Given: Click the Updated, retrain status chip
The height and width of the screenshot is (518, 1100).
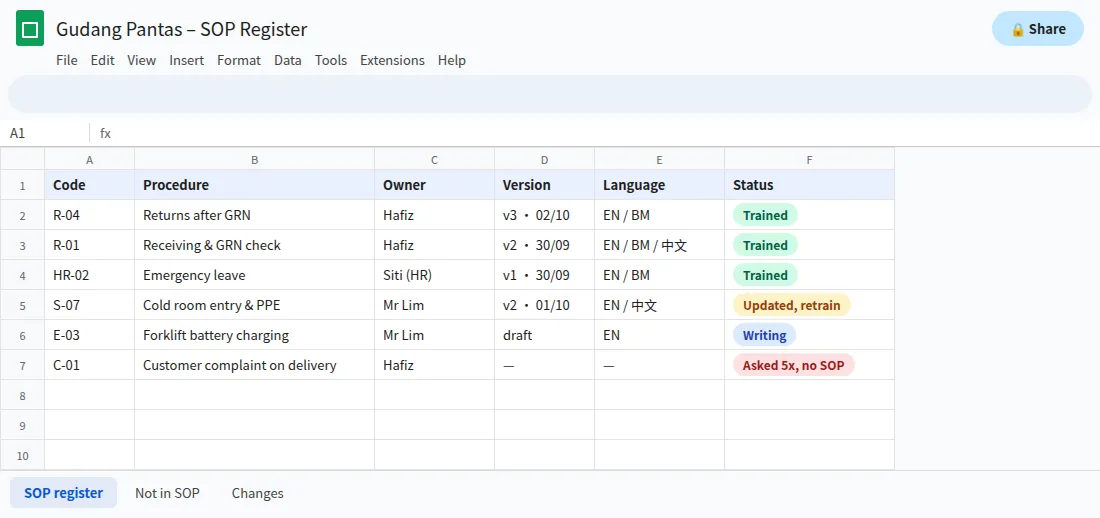Looking at the screenshot, I should click(x=792, y=305).
